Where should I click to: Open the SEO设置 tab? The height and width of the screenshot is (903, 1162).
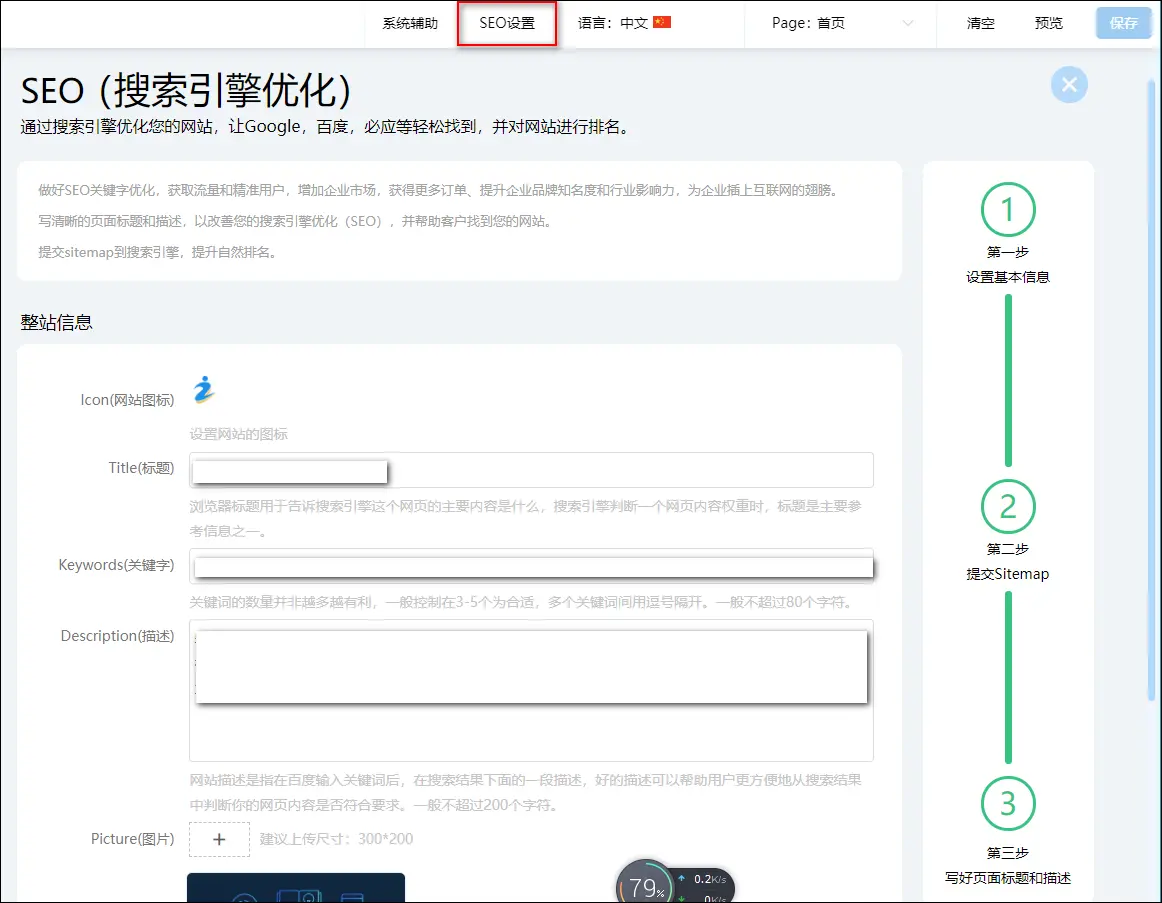[x=507, y=23]
